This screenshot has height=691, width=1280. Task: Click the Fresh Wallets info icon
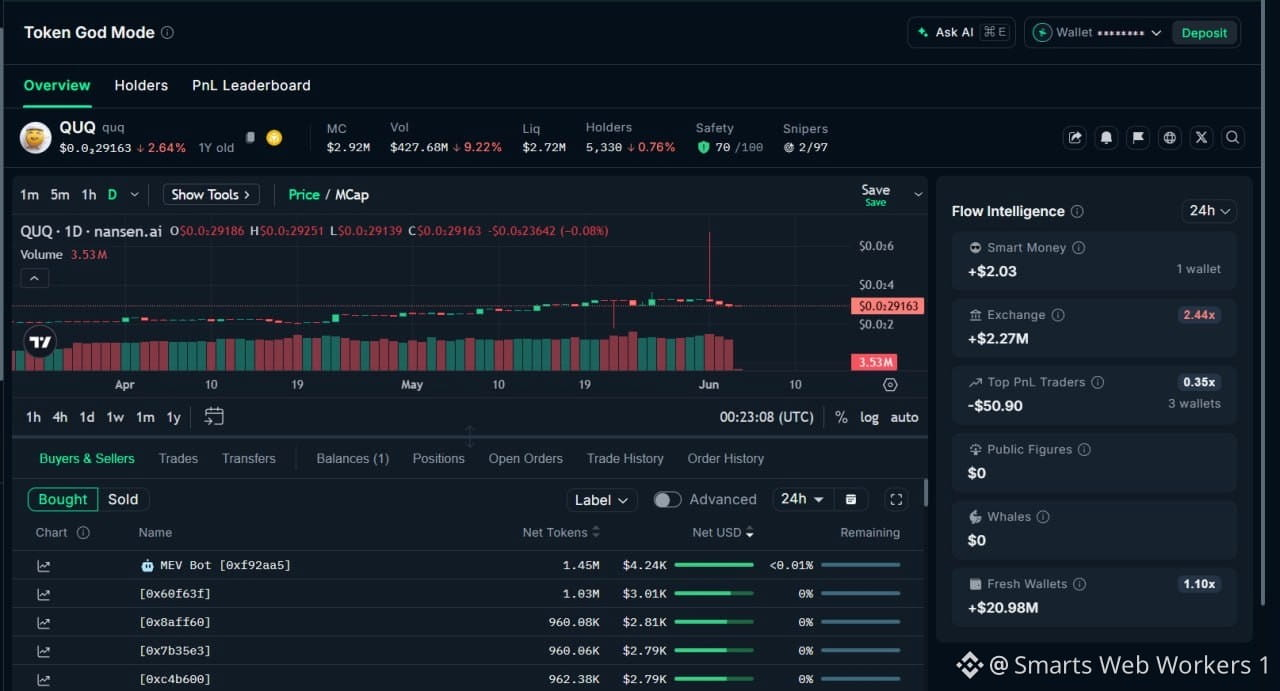1079,583
